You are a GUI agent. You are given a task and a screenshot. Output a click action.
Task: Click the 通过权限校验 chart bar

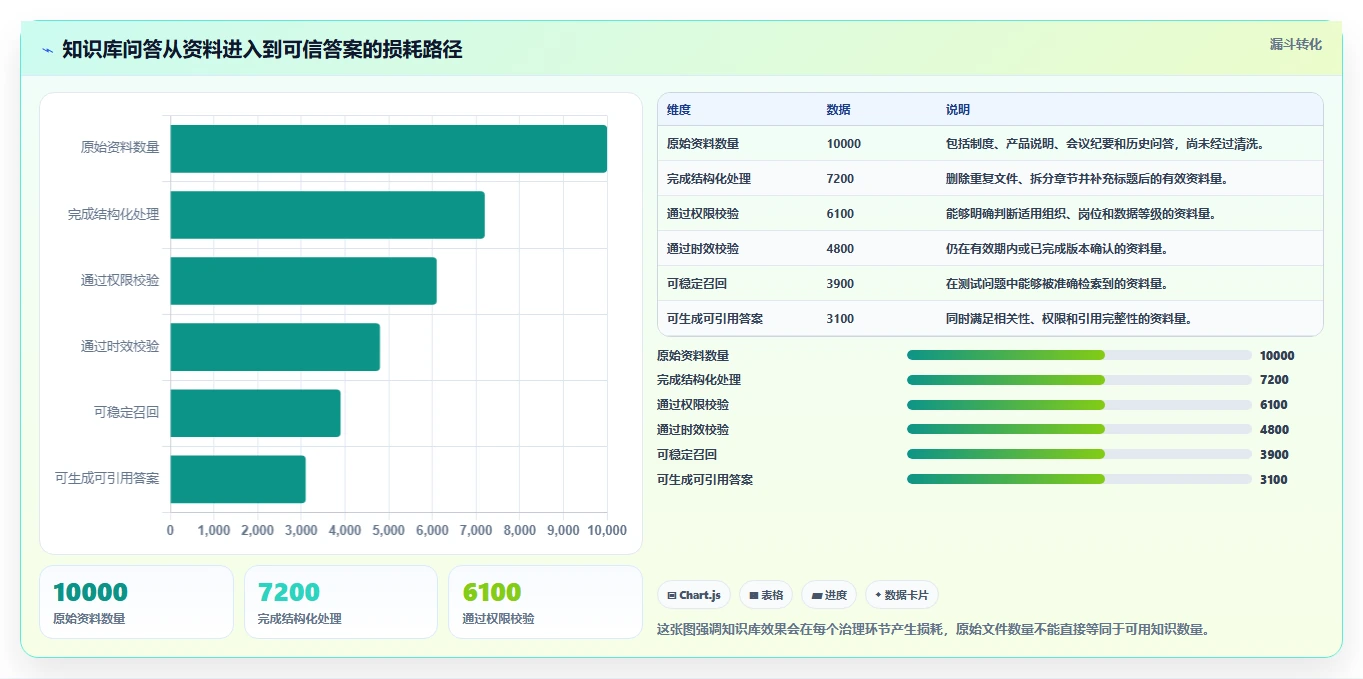304,281
